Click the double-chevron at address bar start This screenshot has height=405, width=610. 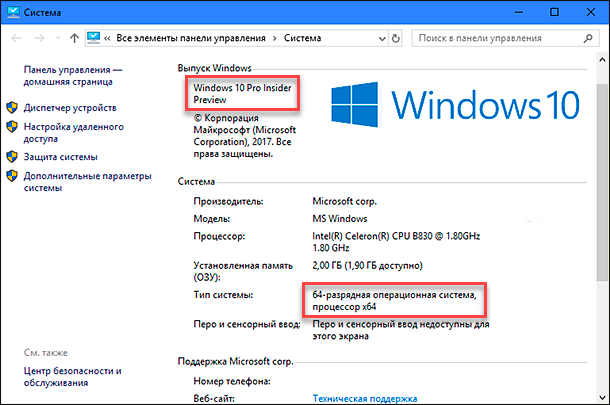(x=107, y=38)
